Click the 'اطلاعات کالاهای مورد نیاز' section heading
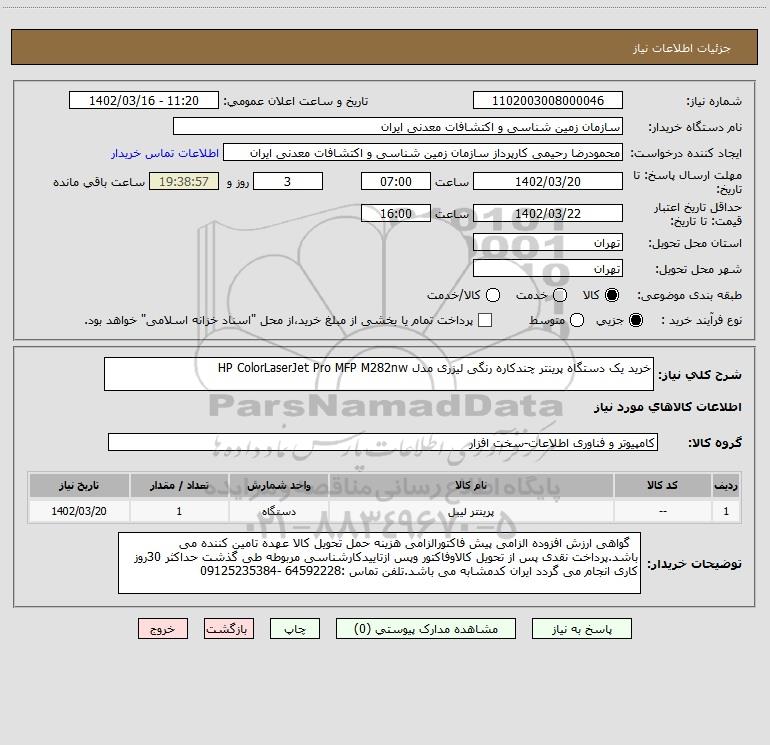 668,407
